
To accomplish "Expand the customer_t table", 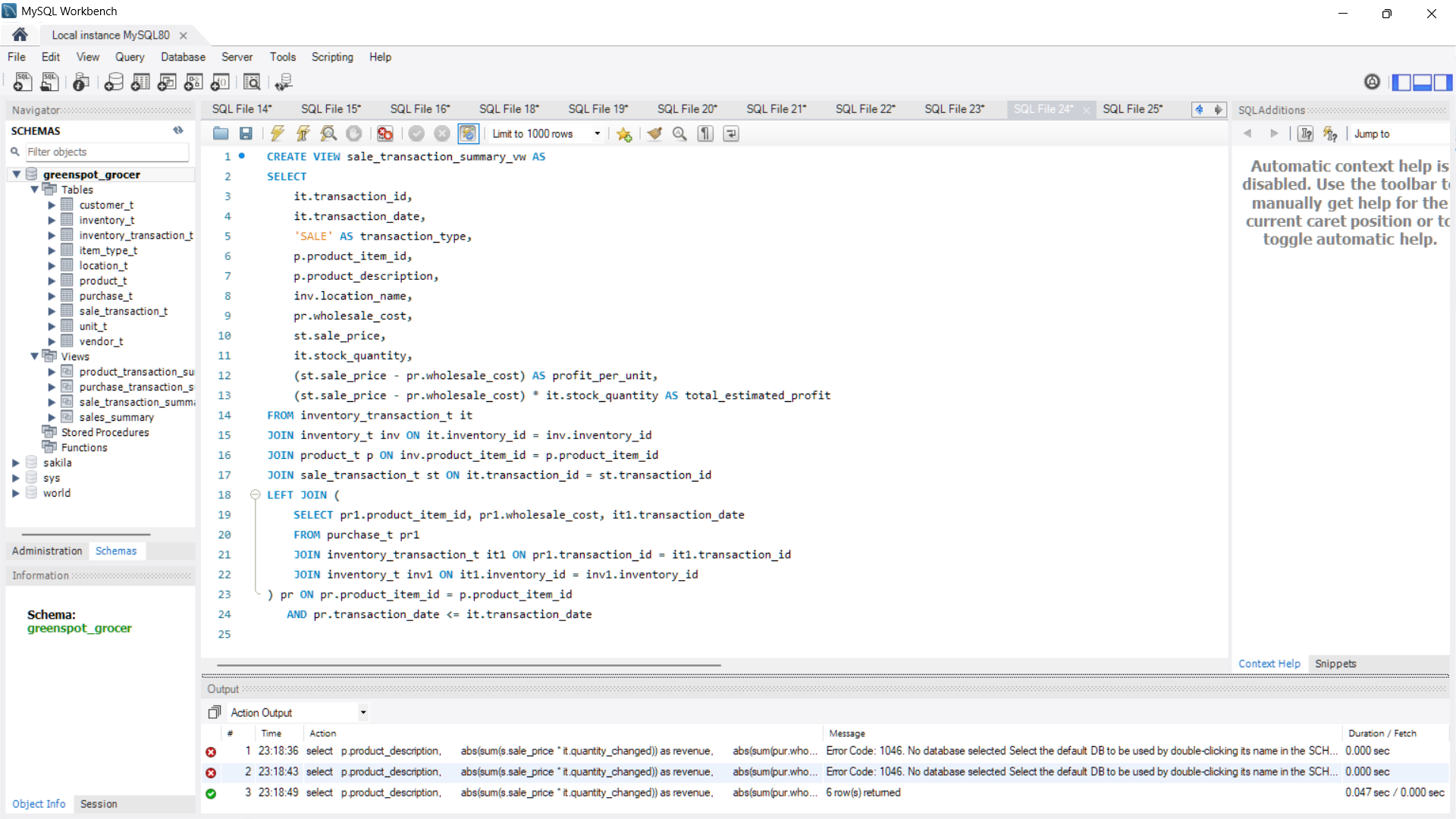I will [52, 205].
